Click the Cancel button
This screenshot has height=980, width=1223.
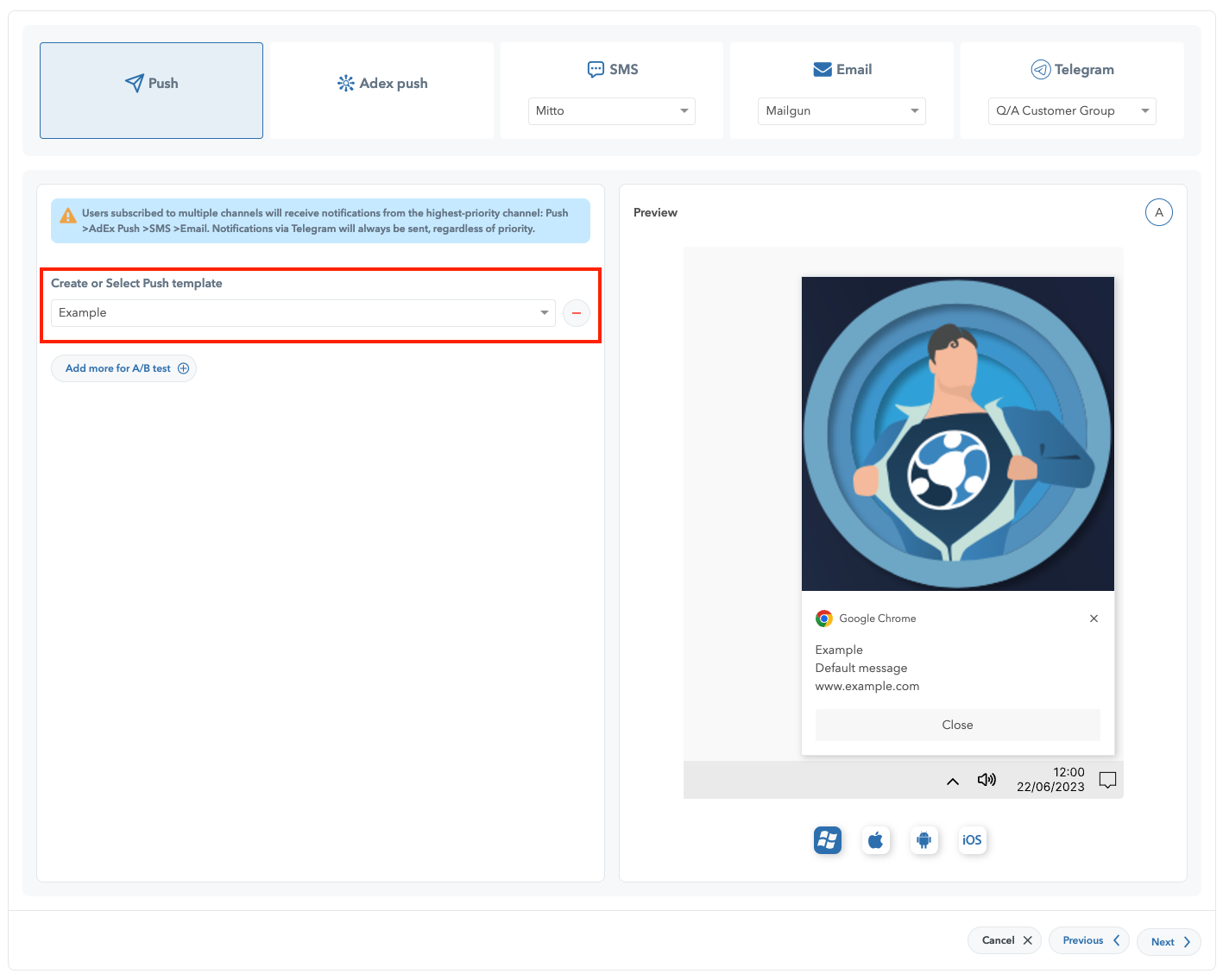click(x=1005, y=940)
